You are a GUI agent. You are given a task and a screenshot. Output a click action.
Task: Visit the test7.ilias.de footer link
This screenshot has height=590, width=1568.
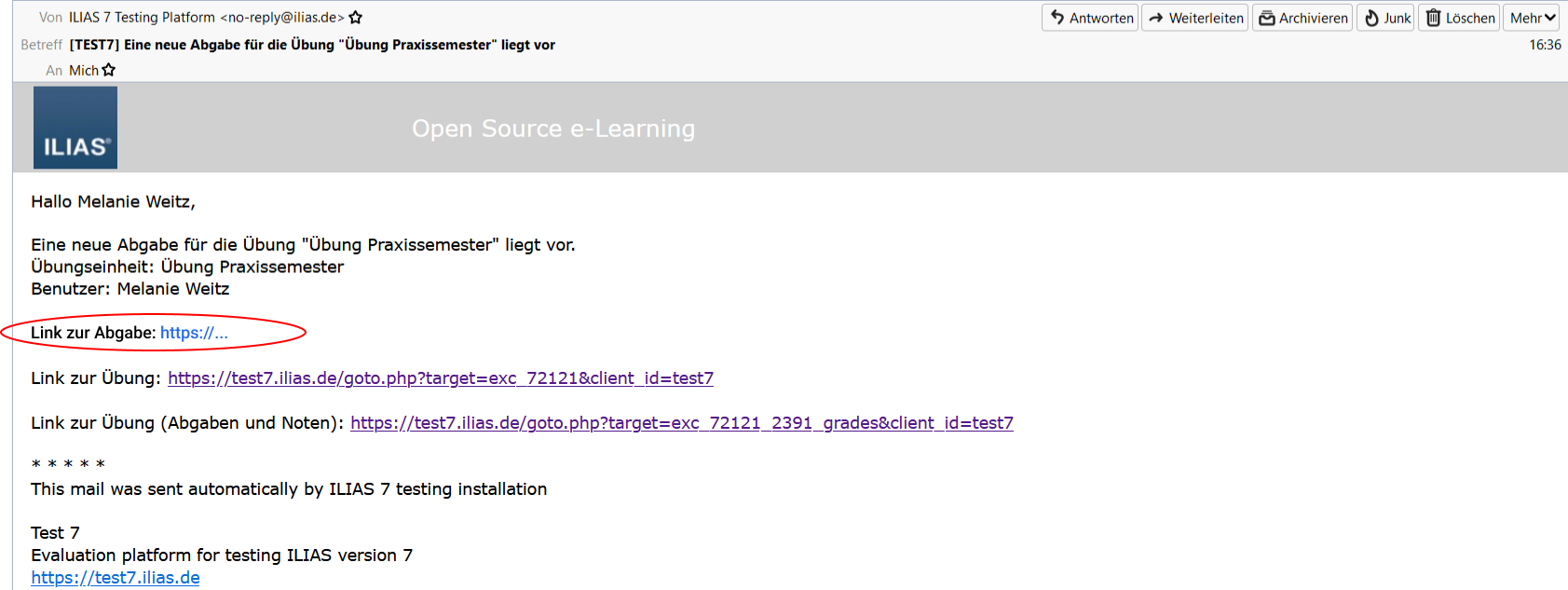pos(116,578)
